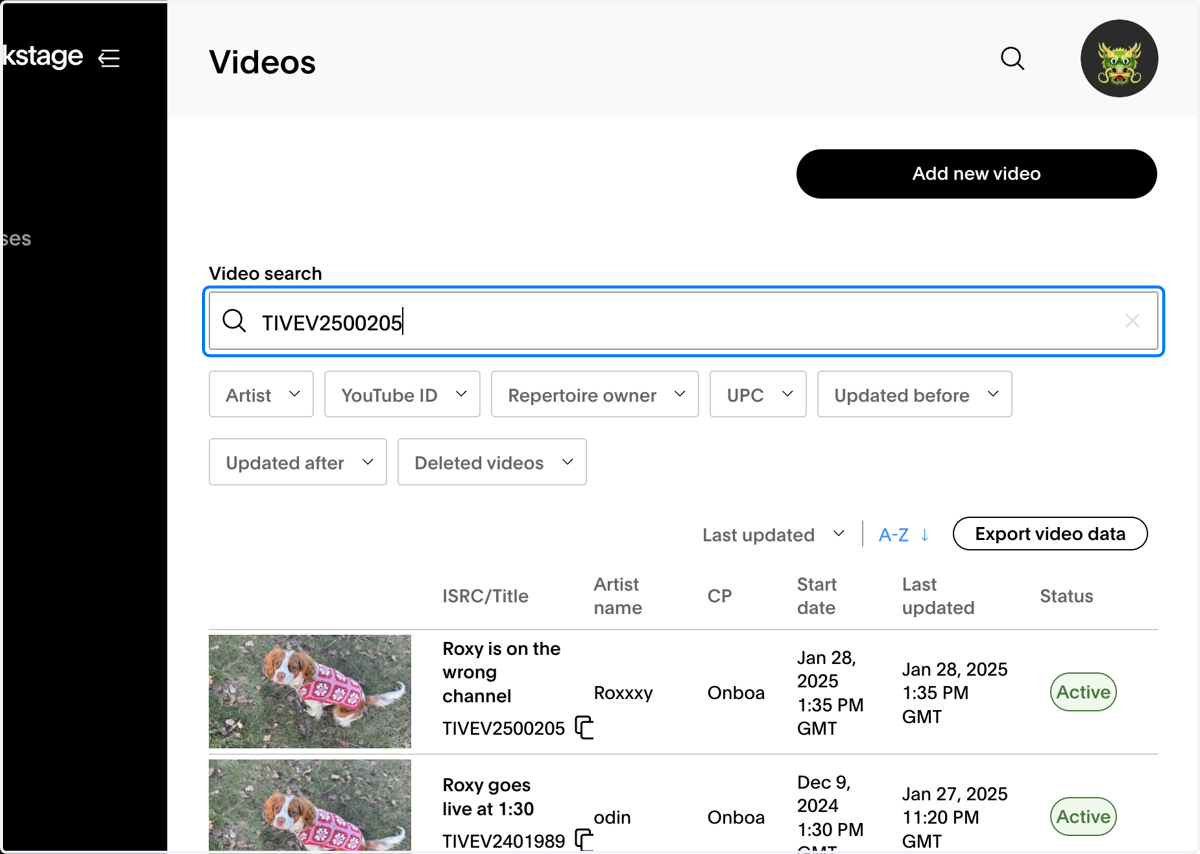1200x854 pixels.
Task: Click ISRC text TIVEV2500205 in first row
Action: point(504,729)
